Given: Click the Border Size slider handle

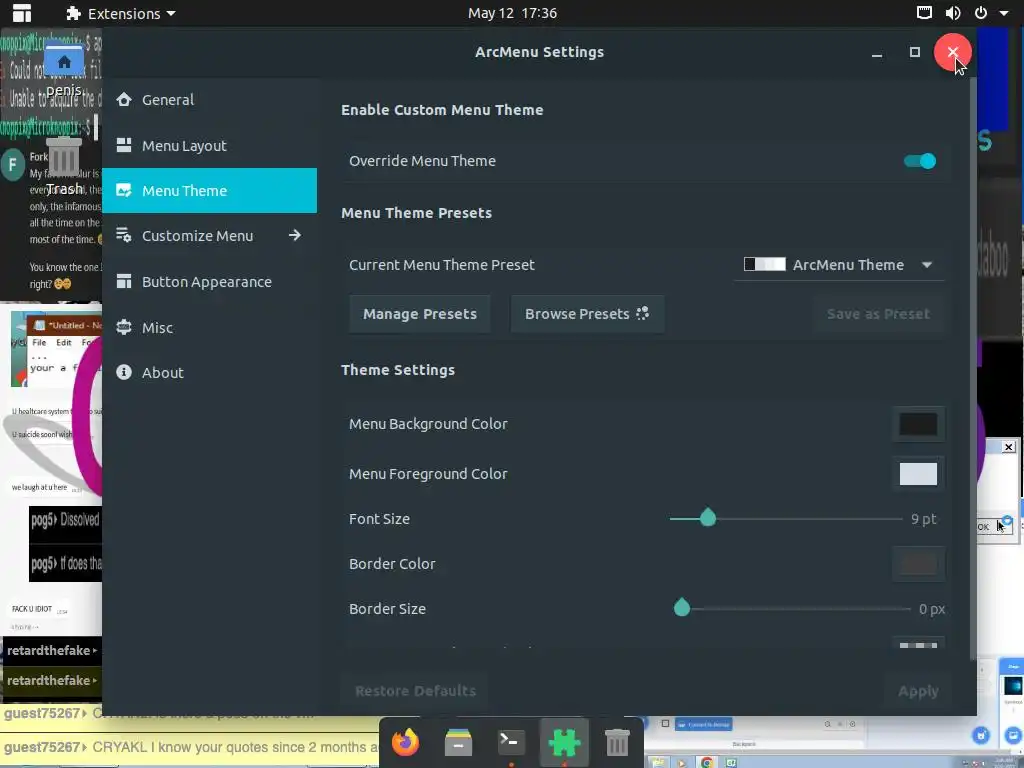Looking at the screenshot, I should (x=682, y=608).
